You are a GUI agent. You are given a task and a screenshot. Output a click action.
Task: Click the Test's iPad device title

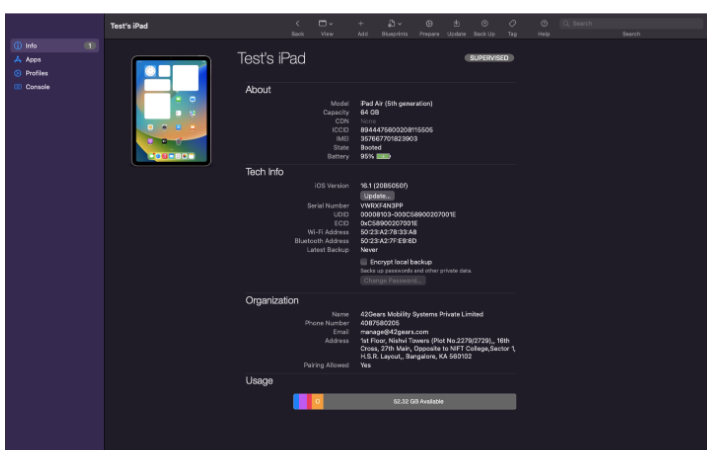click(x=271, y=59)
